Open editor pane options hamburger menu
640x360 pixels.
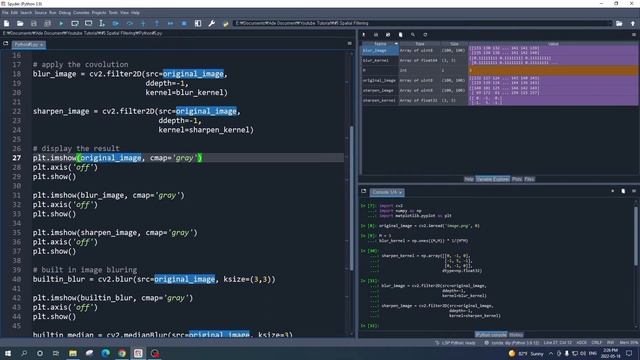[x=349, y=43]
